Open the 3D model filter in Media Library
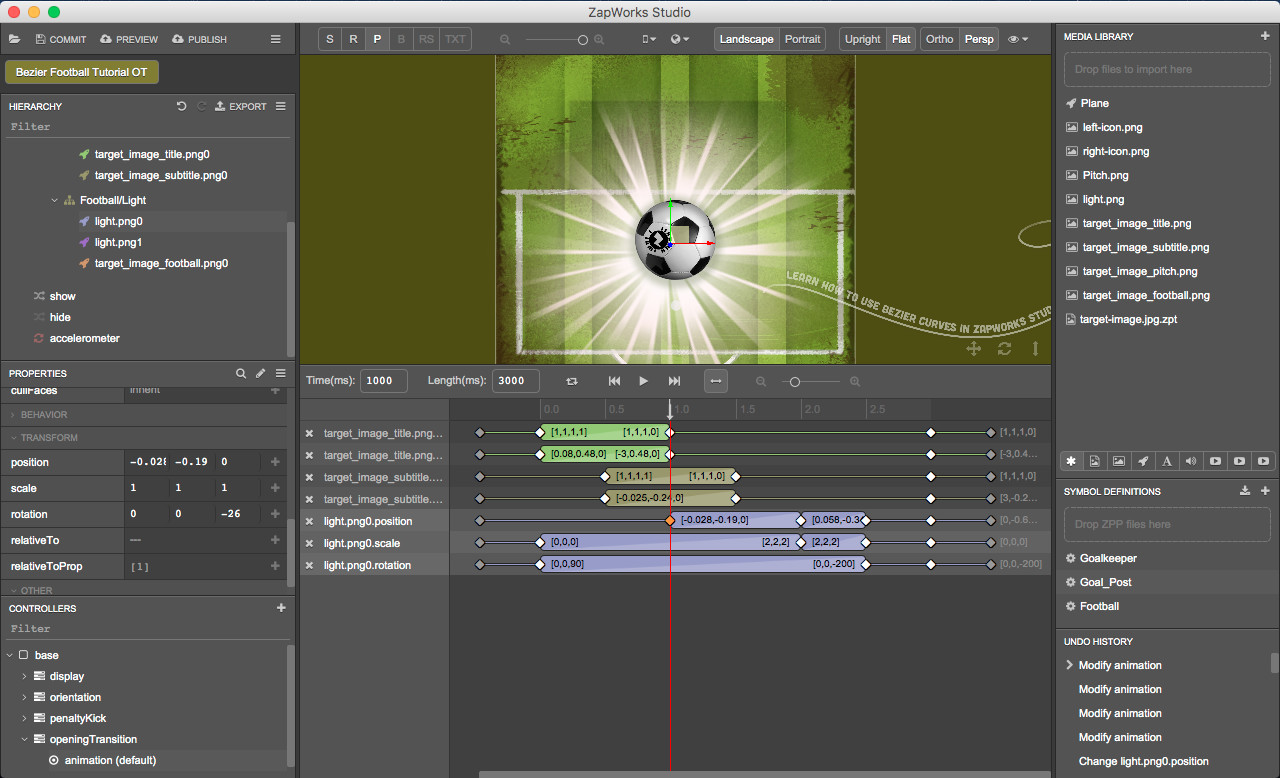 pos(1143,461)
